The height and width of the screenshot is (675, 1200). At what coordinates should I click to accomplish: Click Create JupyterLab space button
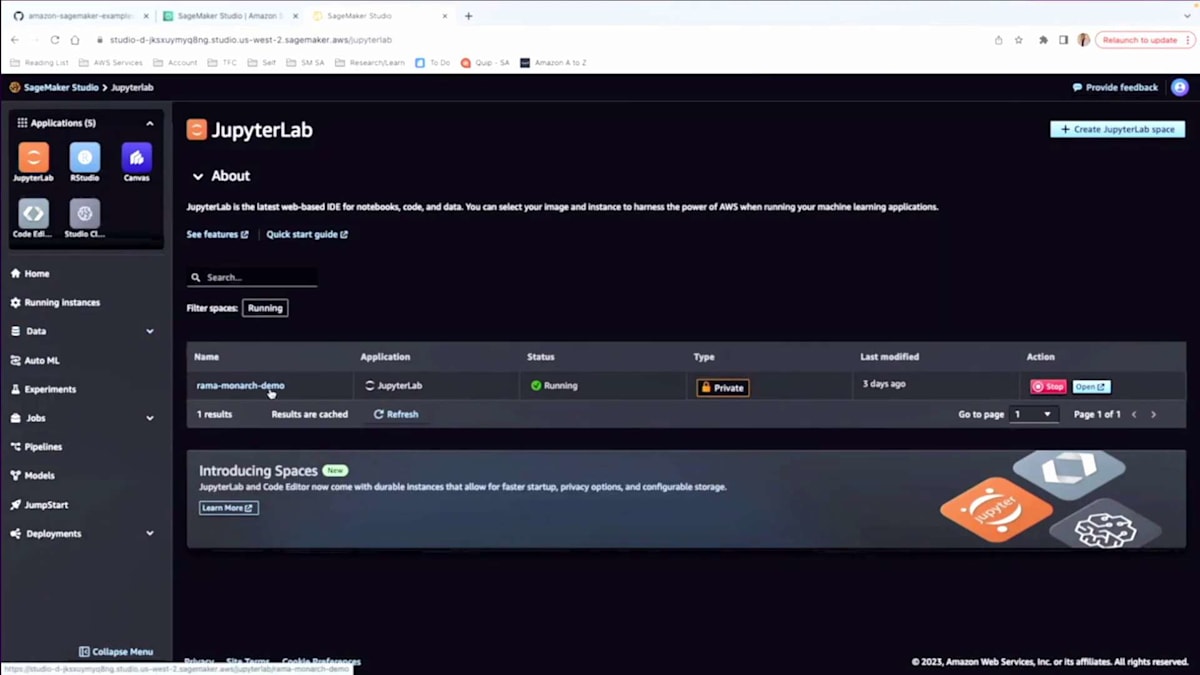point(1117,129)
